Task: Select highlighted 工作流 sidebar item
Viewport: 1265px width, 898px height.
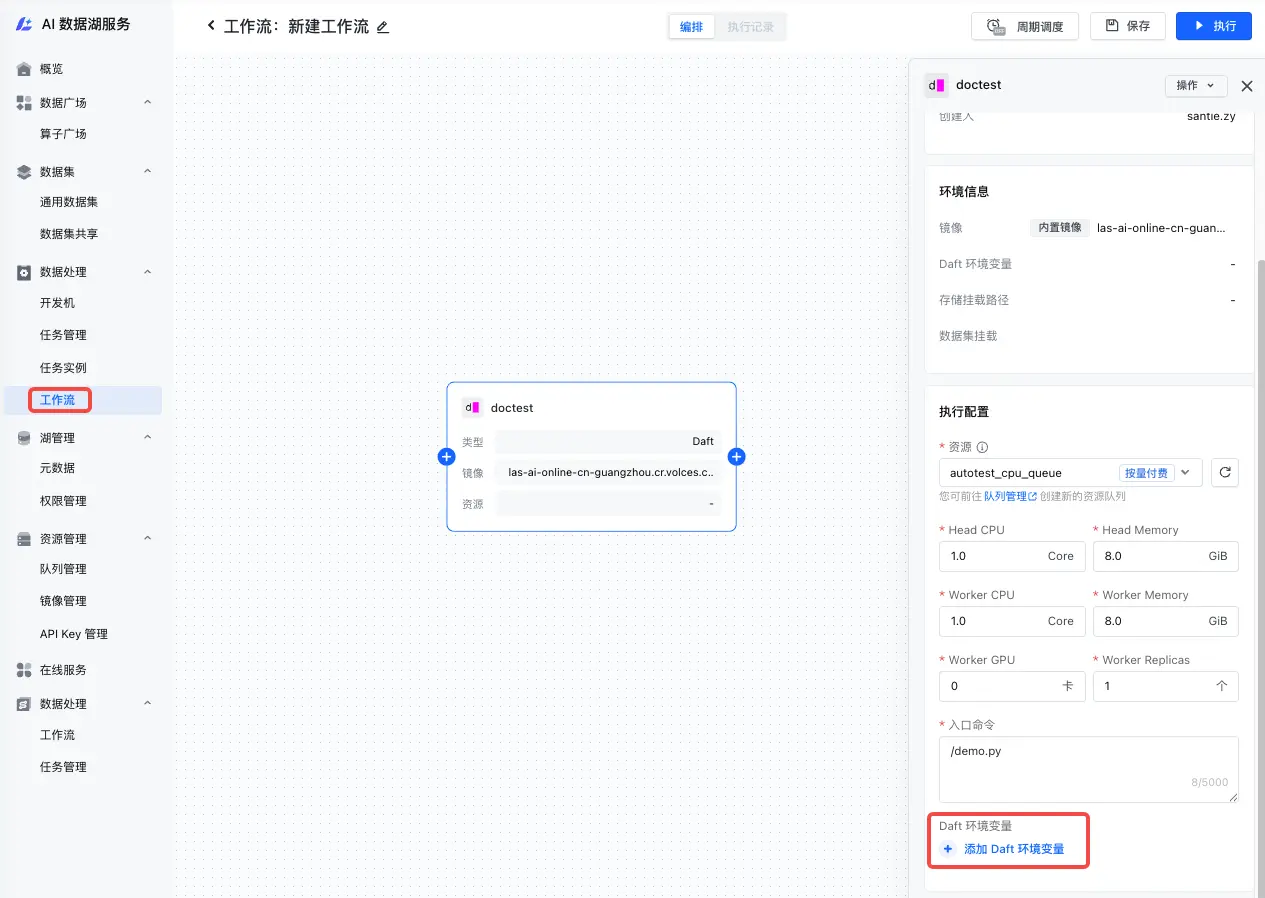Action: 83,400
